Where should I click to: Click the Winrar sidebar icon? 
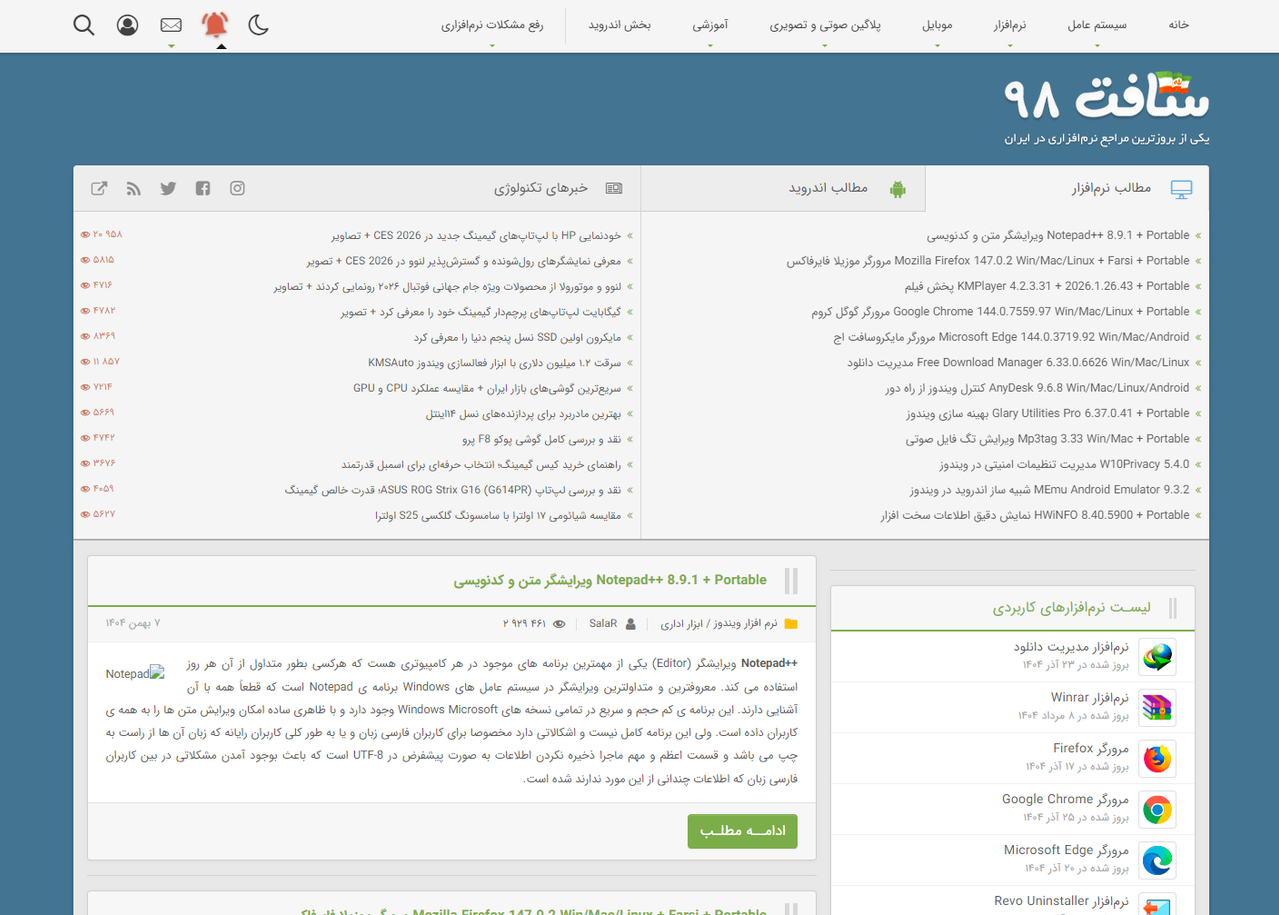[x=1158, y=708]
